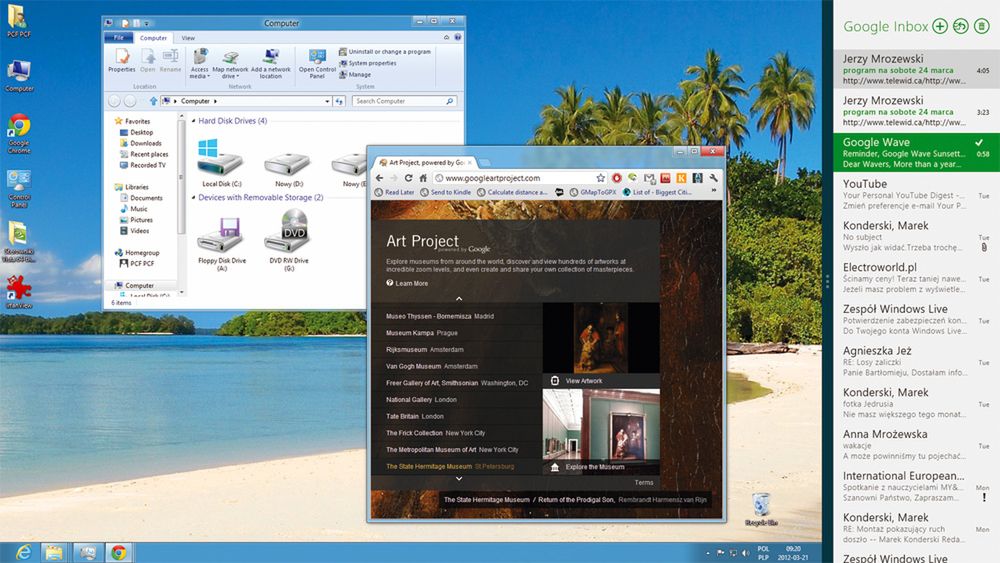Delete message with the trash icon
This screenshot has width=1000, height=563.
(x=982, y=26)
